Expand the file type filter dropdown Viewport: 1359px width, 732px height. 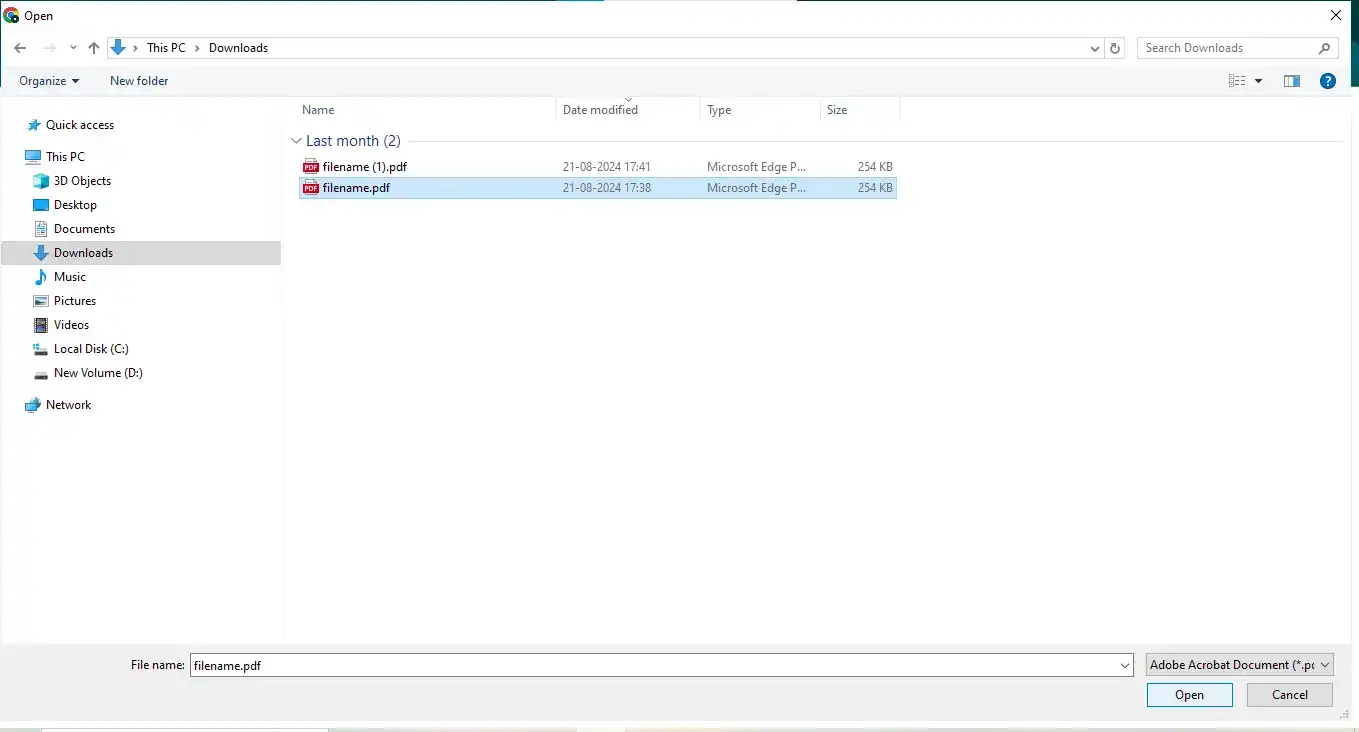[x=1239, y=665]
